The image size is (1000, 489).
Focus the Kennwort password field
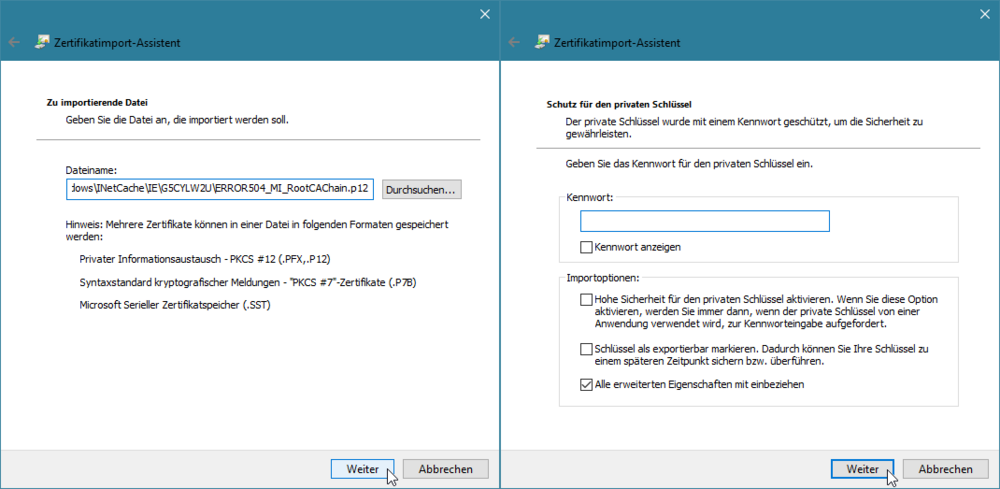[x=705, y=221]
